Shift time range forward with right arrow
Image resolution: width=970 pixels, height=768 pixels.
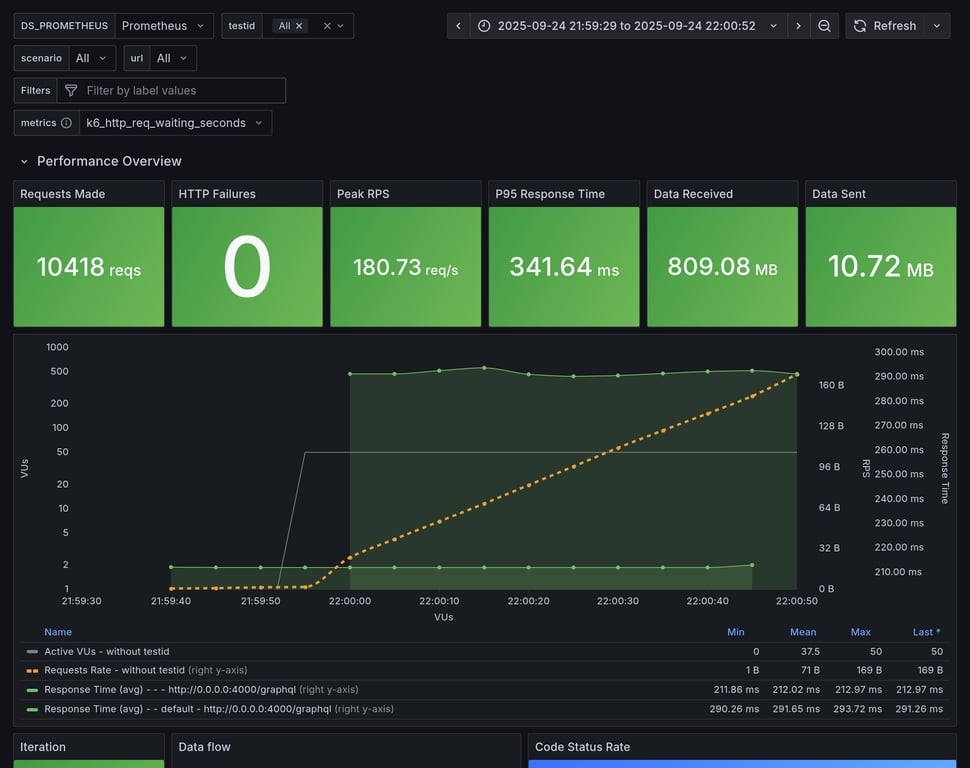click(798, 26)
